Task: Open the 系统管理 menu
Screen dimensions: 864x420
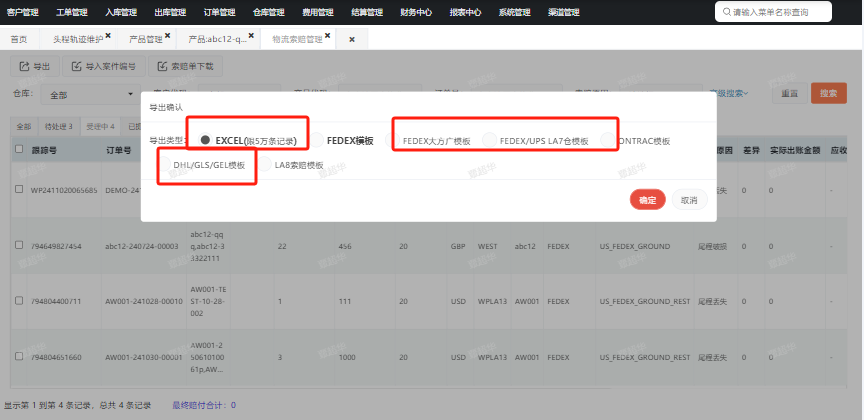Action: 515,12
